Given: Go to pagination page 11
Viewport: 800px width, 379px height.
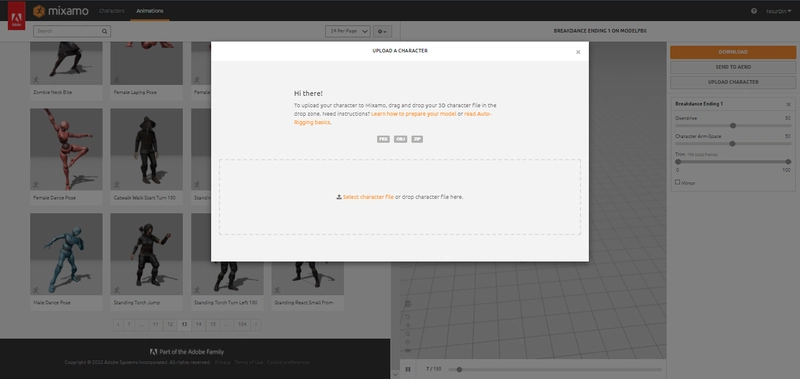Looking at the screenshot, I should (x=156, y=324).
